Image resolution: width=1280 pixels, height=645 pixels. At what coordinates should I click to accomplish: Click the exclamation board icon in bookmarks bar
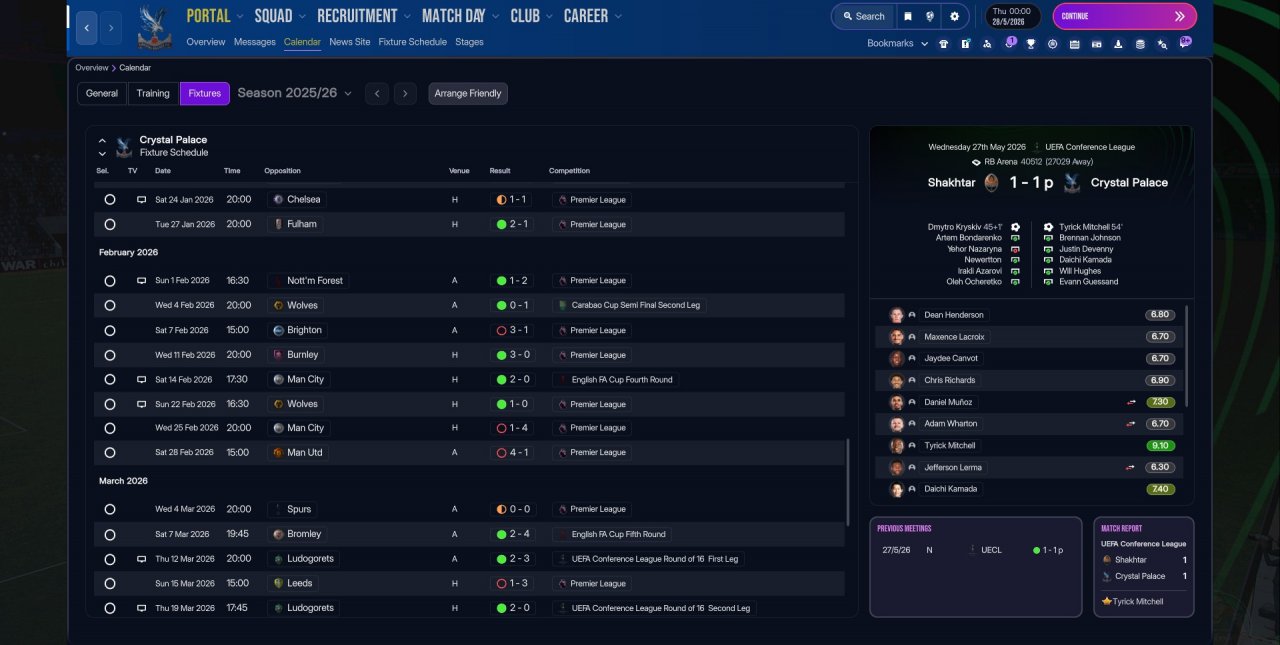click(965, 44)
